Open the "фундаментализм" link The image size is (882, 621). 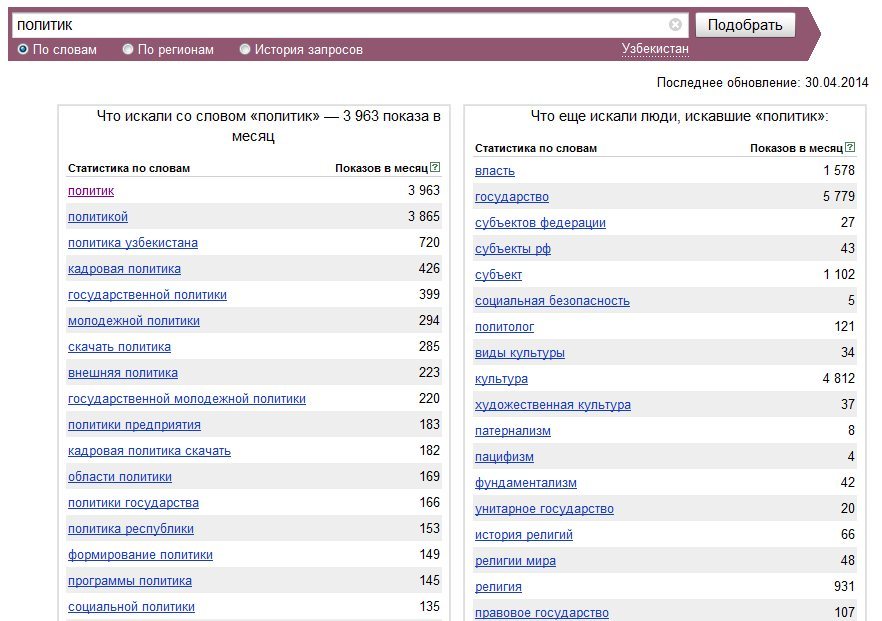(525, 483)
